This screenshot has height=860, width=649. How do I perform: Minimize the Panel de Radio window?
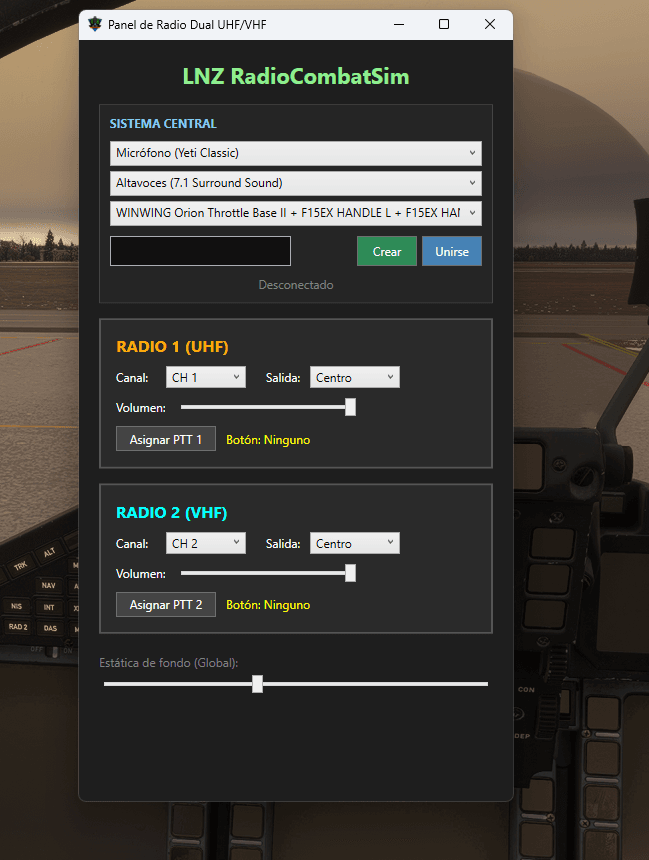(398, 24)
